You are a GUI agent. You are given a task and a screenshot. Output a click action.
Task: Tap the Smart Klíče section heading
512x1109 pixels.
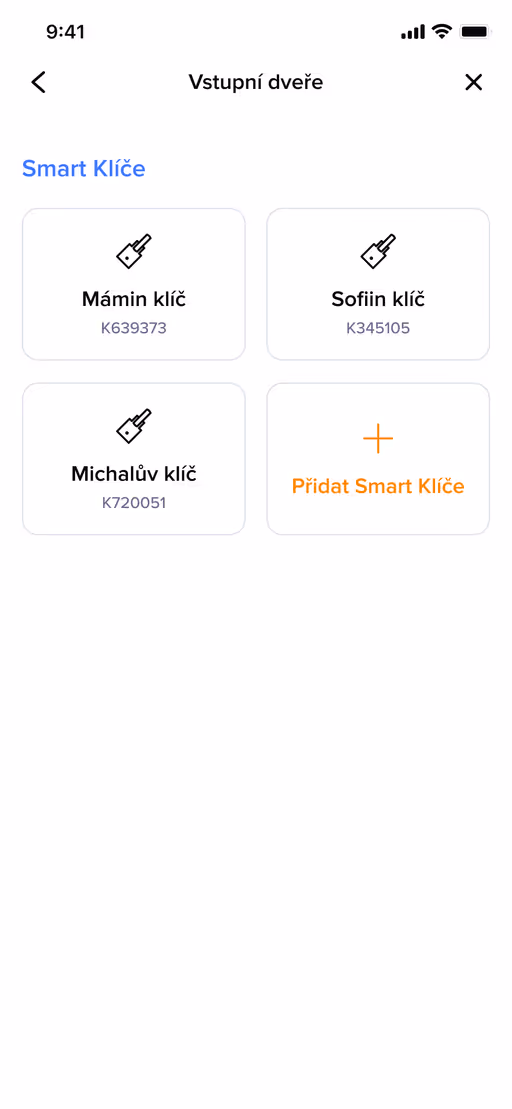pos(83,168)
